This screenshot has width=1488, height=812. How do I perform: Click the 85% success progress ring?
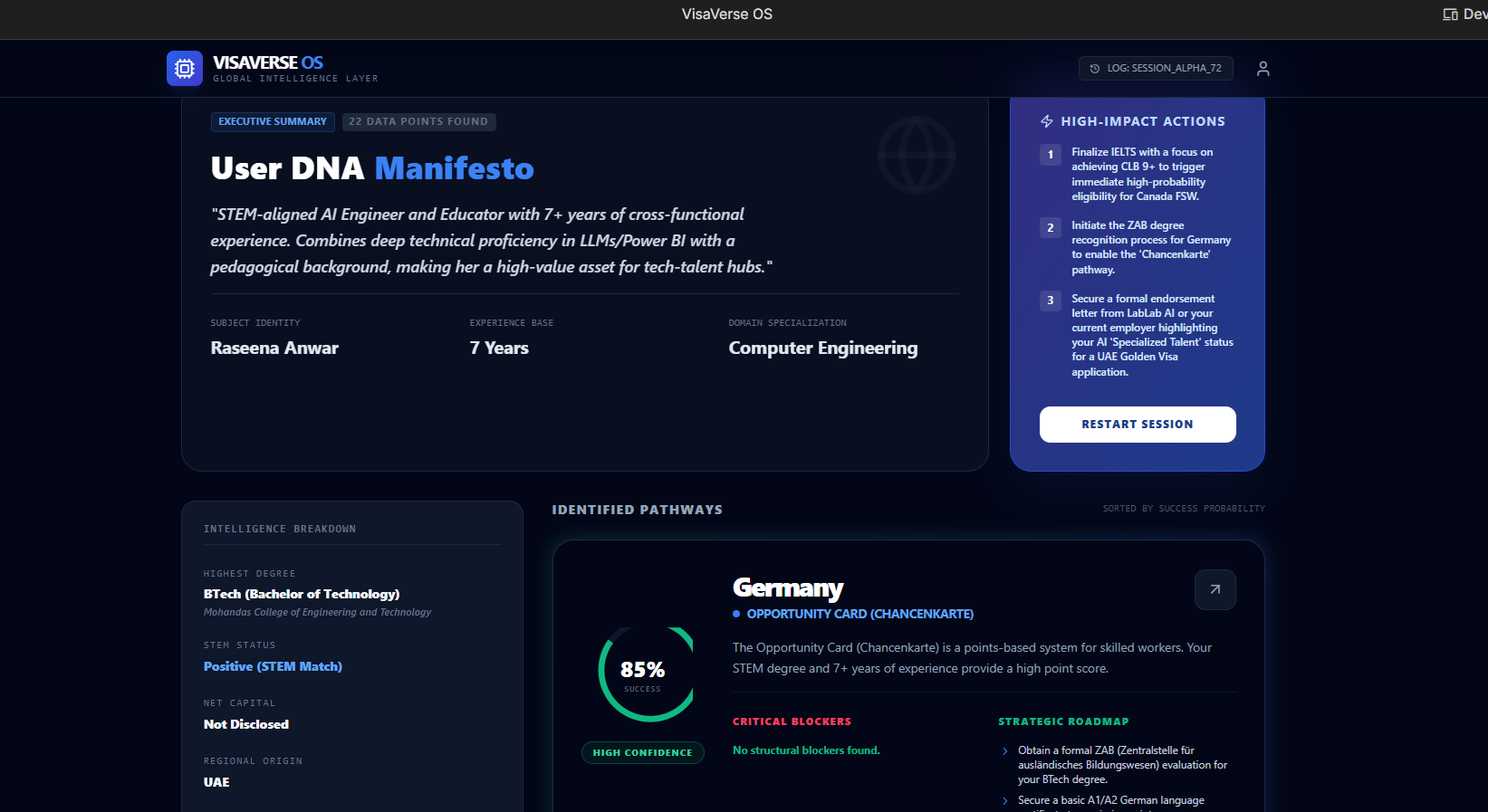646,674
